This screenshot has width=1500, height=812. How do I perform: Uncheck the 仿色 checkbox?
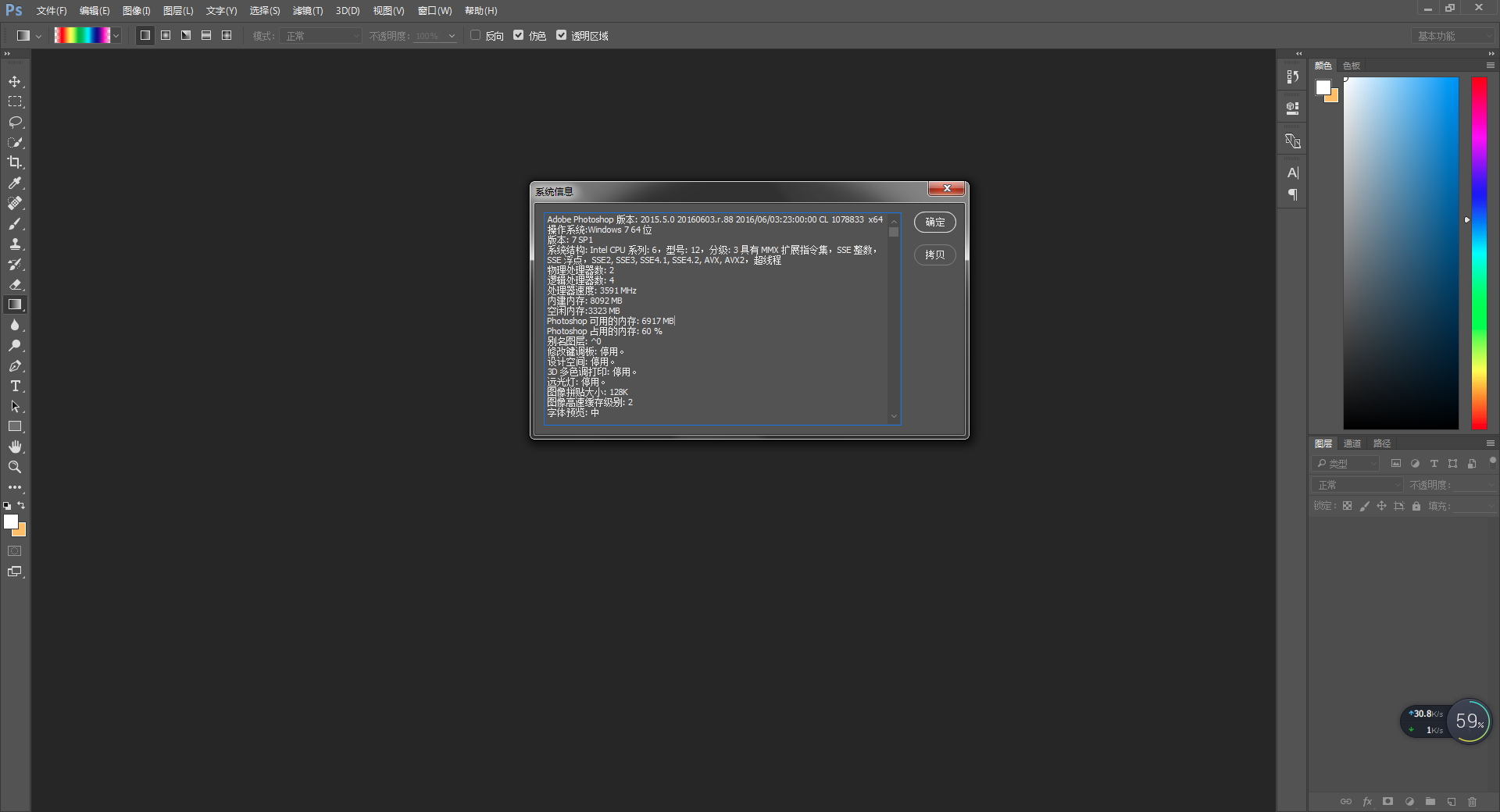[518, 35]
